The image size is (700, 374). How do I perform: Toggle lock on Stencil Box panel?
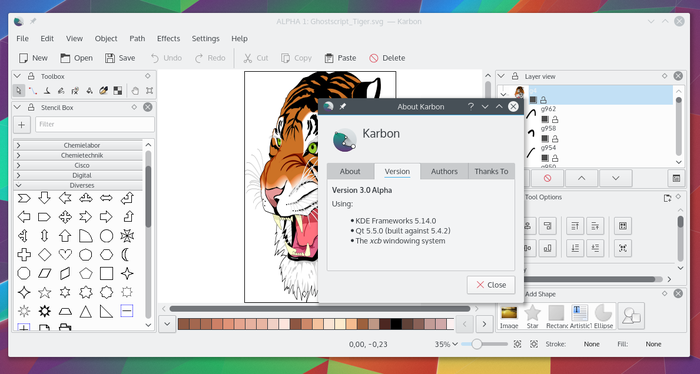pos(31,107)
